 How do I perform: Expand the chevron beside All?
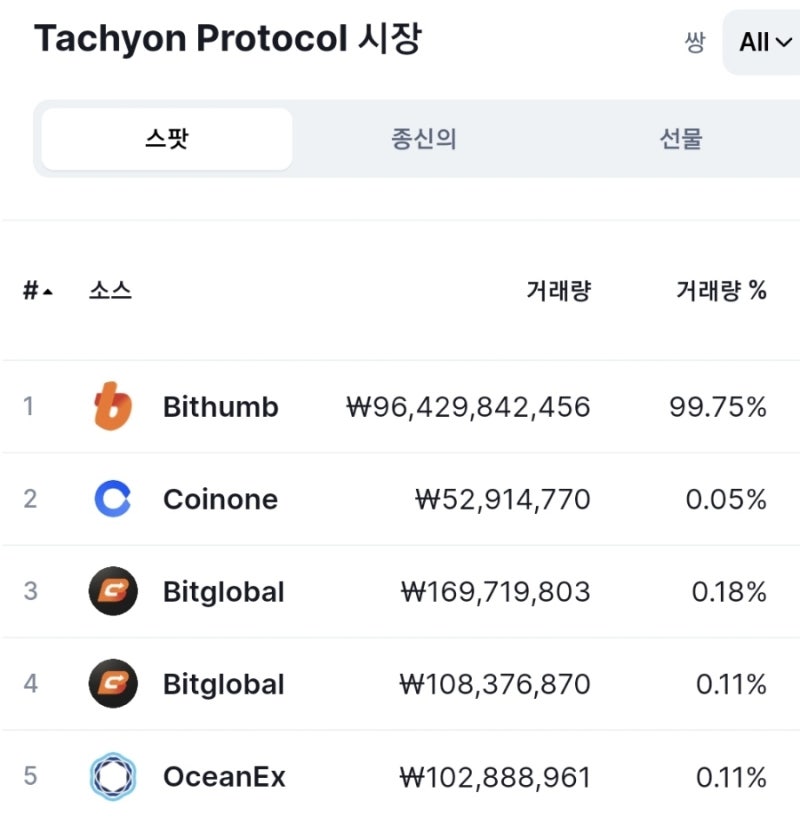pyautogui.click(x=784, y=42)
